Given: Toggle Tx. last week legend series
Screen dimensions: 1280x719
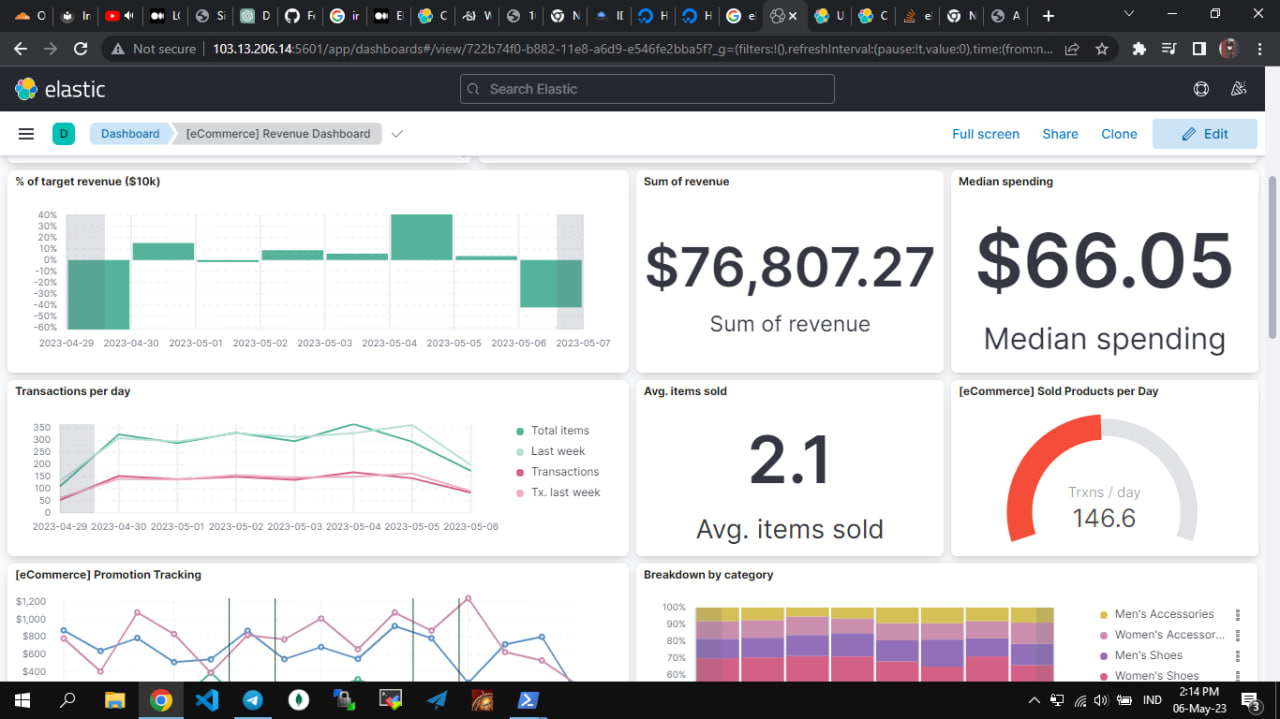Looking at the screenshot, I should [x=566, y=492].
